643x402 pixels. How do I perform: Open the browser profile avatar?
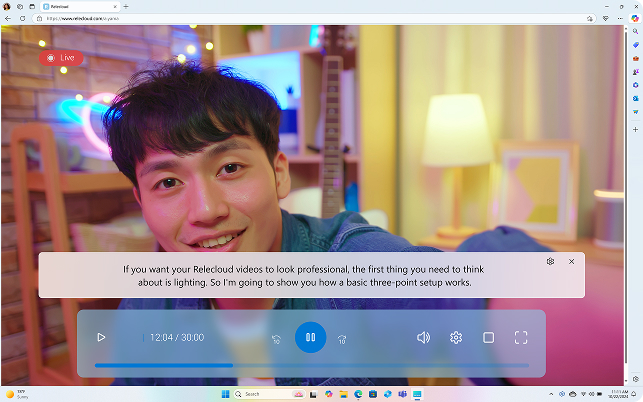pos(7,7)
